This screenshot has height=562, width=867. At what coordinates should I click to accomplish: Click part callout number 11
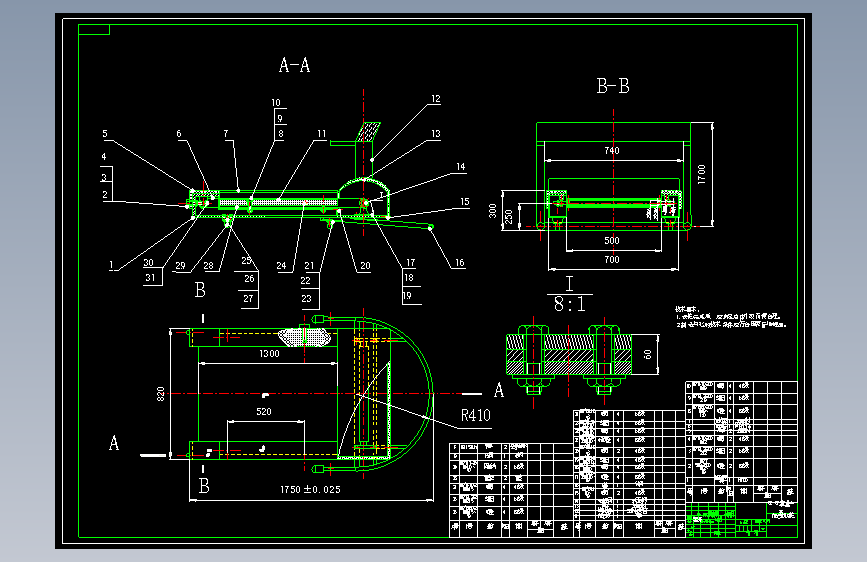[322, 134]
